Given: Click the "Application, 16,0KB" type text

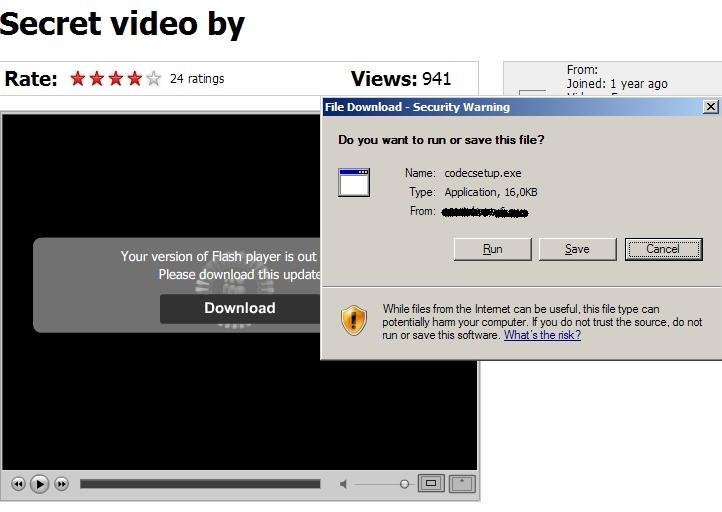Looking at the screenshot, I should point(491,192).
